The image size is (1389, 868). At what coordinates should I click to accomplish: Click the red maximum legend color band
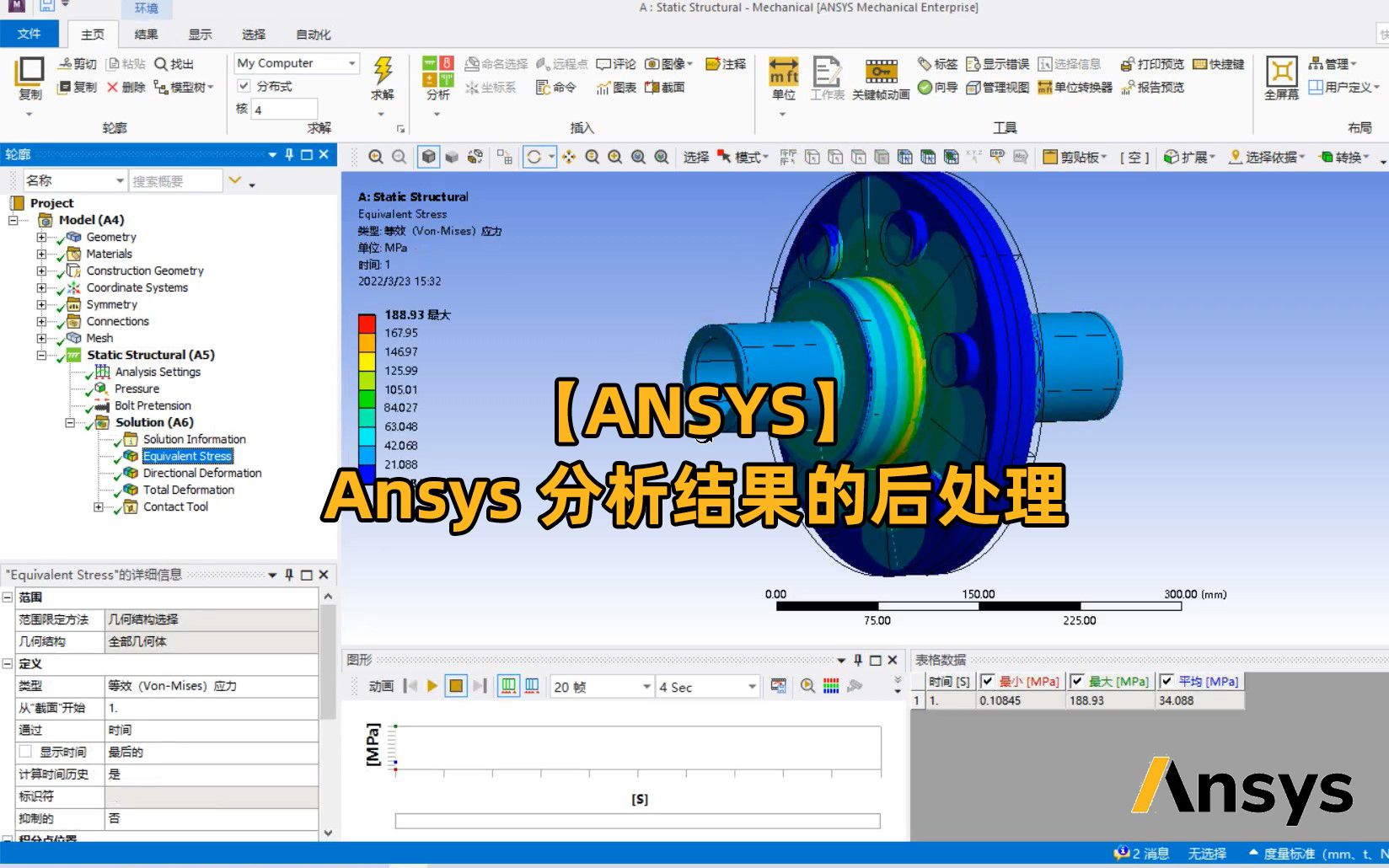point(367,324)
